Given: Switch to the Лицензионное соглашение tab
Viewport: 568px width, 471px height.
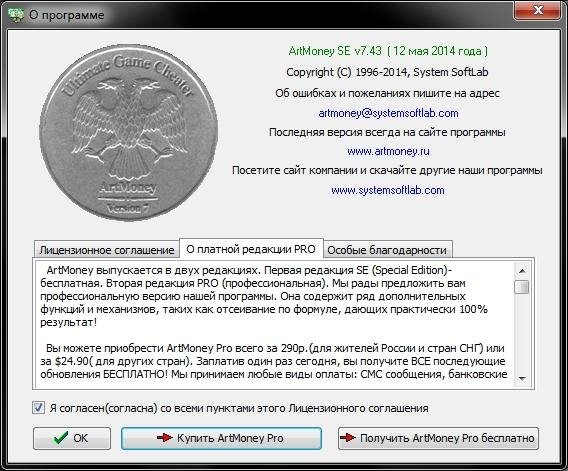Looking at the screenshot, I should pos(107,250).
